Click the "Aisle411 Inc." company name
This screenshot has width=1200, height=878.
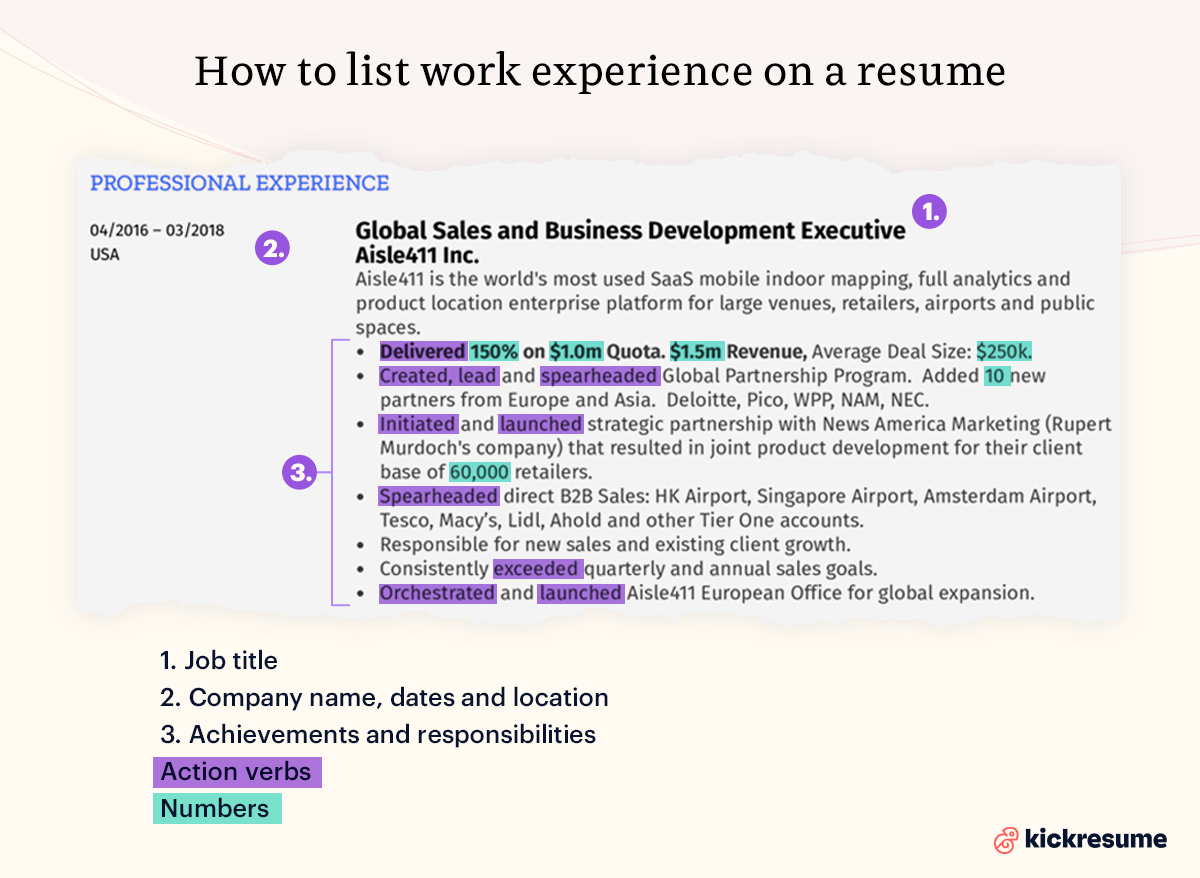click(417, 255)
